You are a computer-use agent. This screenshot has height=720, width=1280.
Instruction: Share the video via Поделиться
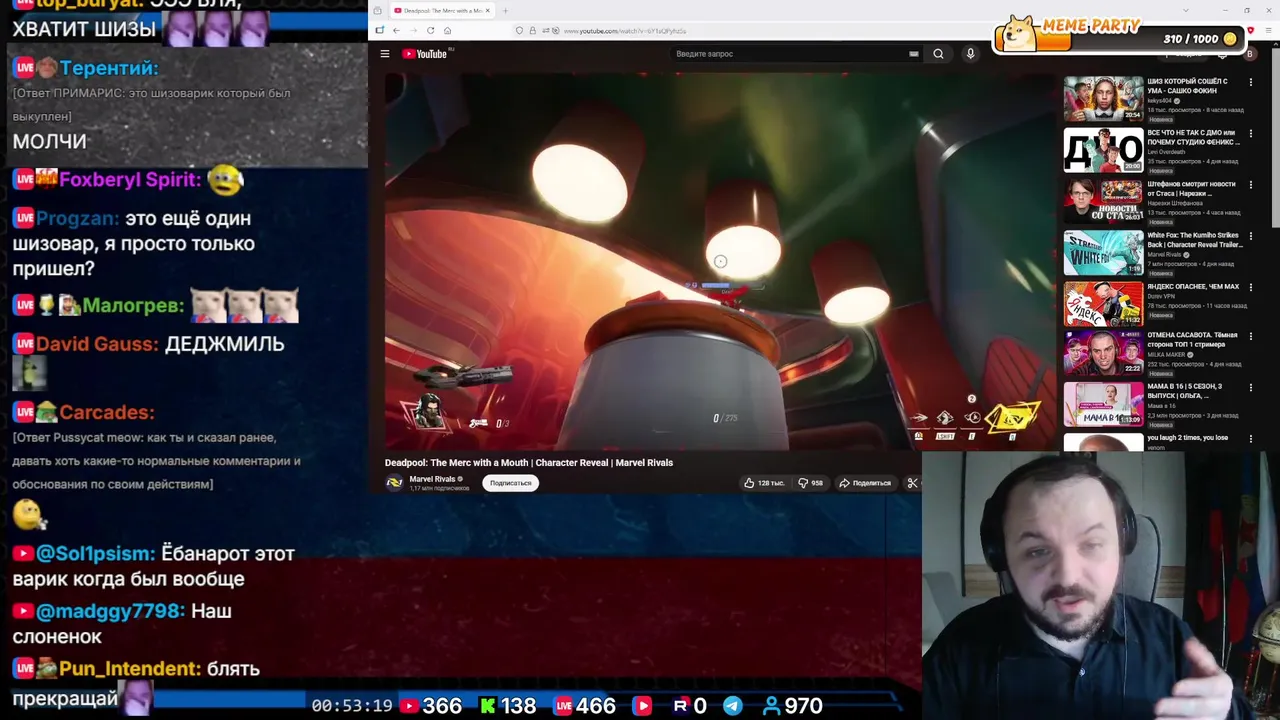pyautogui.click(x=865, y=483)
